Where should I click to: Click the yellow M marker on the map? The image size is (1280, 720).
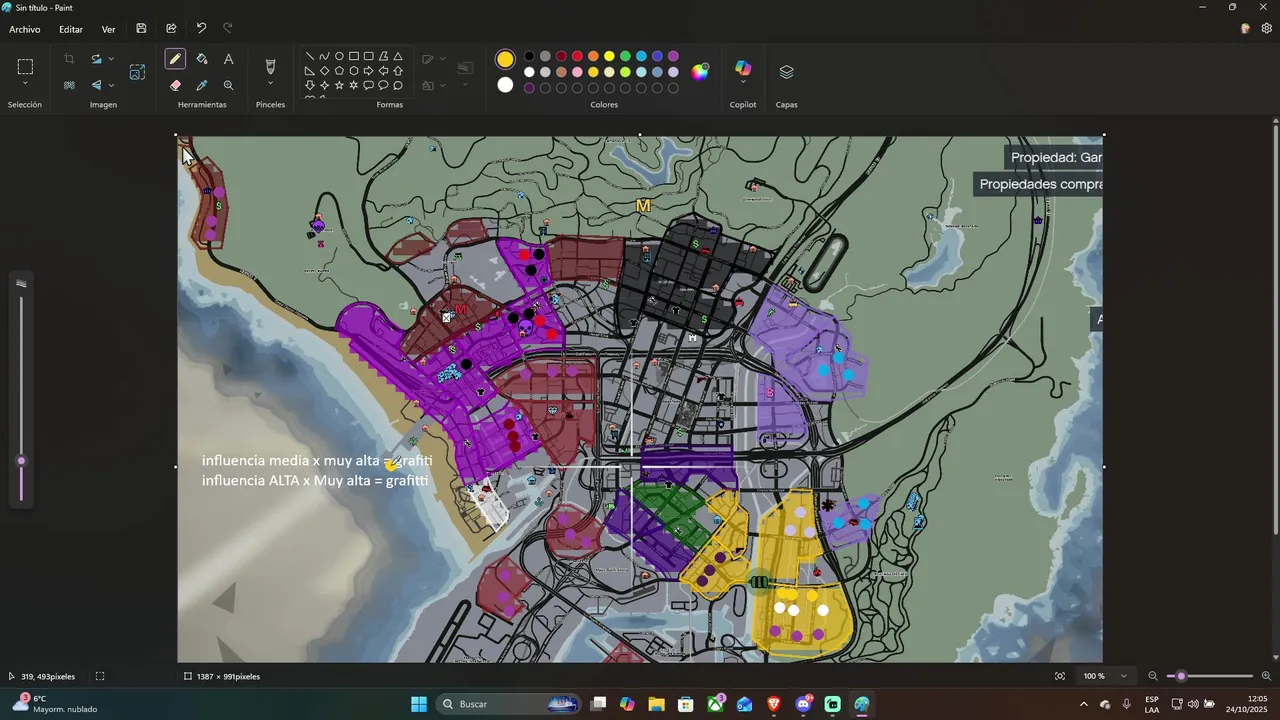click(643, 205)
